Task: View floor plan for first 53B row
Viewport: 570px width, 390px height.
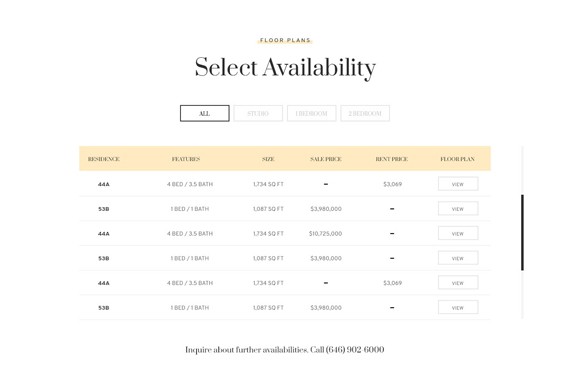Action: (x=458, y=209)
